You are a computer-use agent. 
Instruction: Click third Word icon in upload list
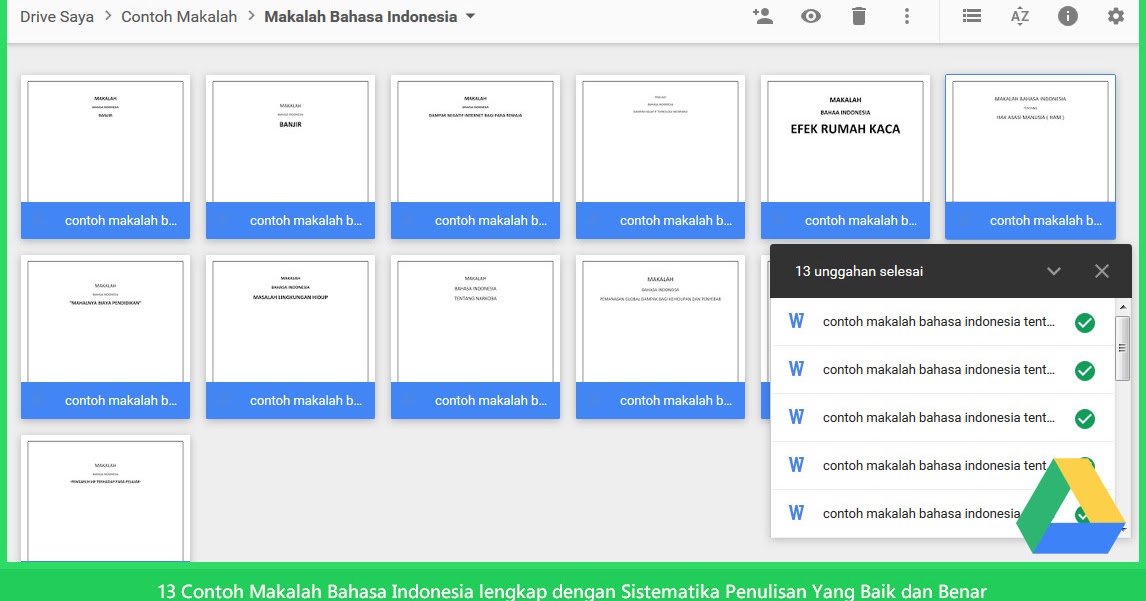(797, 417)
